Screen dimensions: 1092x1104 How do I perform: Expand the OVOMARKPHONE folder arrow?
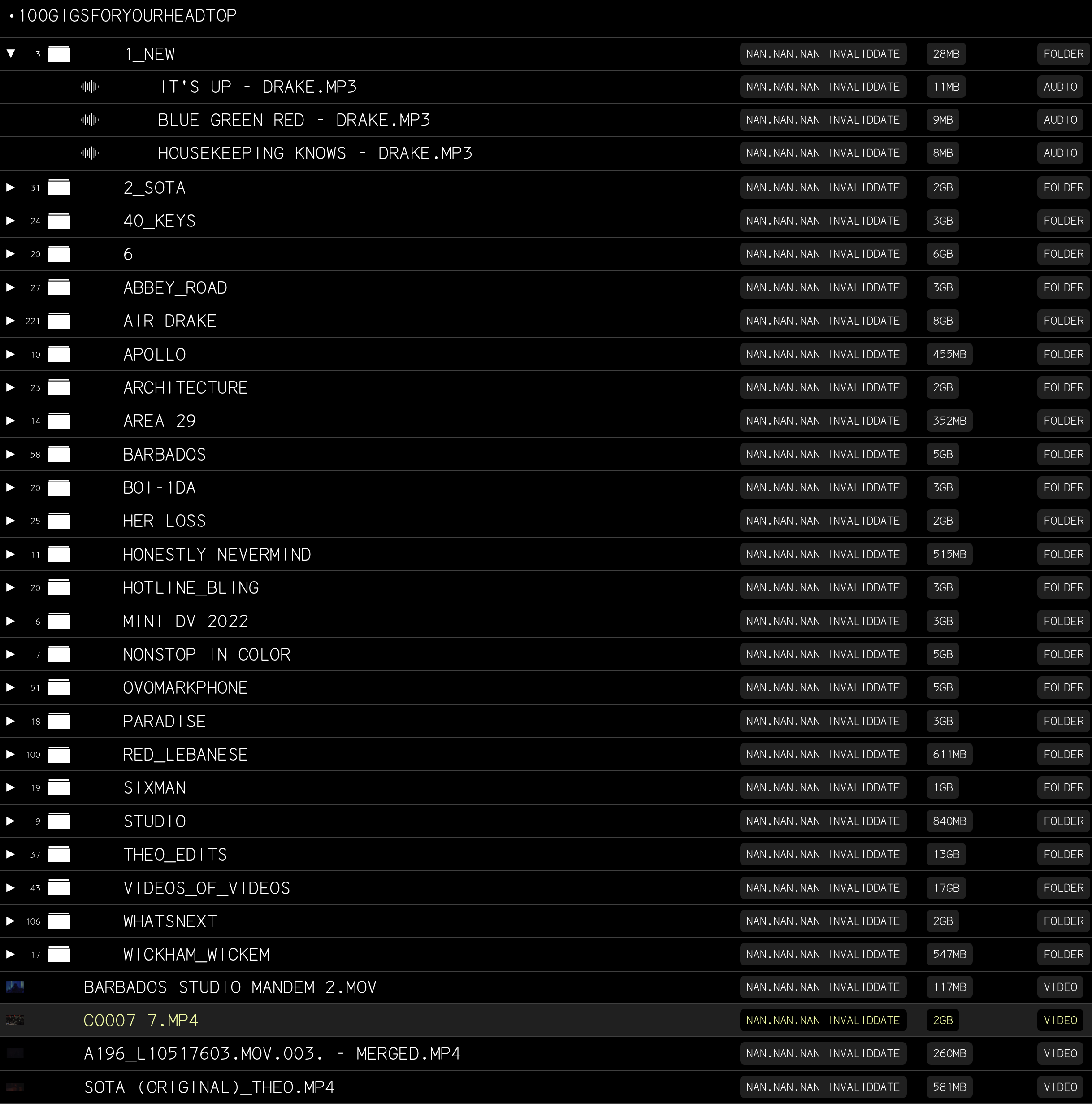pyautogui.click(x=10, y=687)
